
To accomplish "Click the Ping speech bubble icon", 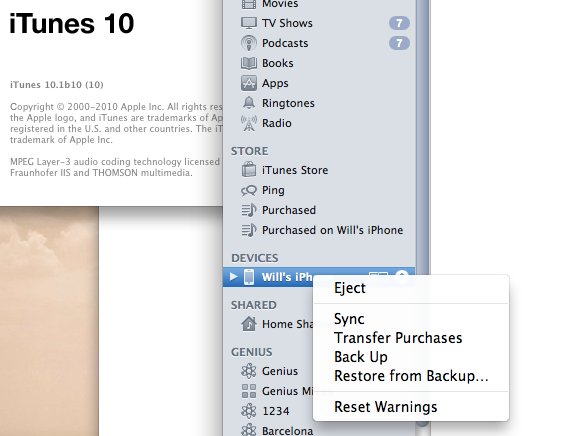I will [x=249, y=190].
